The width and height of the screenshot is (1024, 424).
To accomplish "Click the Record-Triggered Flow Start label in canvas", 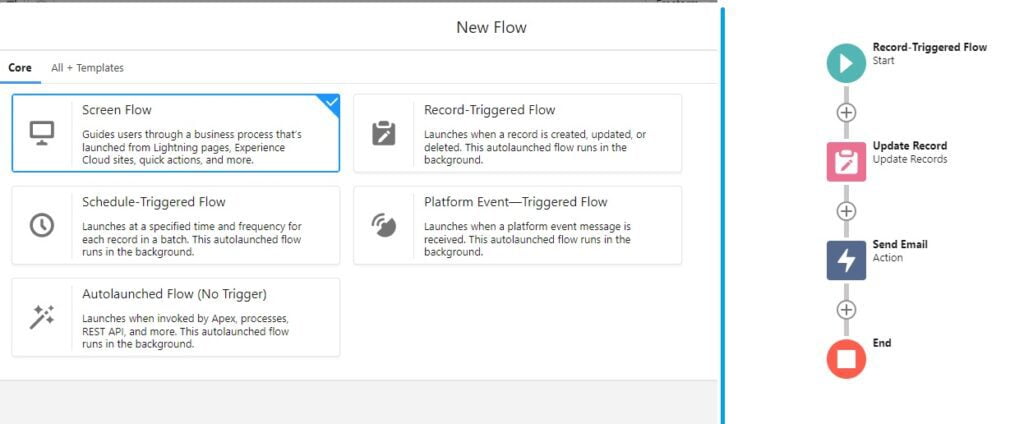I will [x=930, y=47].
